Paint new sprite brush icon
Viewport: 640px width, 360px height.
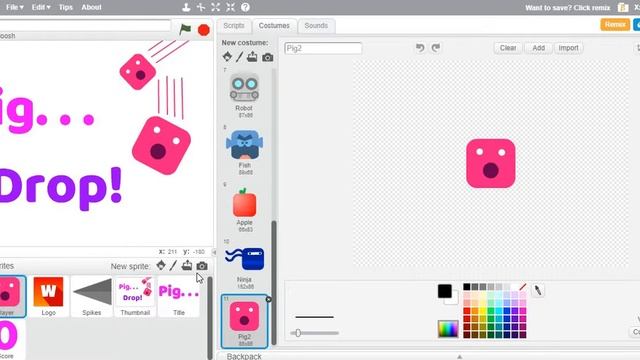(x=173, y=265)
